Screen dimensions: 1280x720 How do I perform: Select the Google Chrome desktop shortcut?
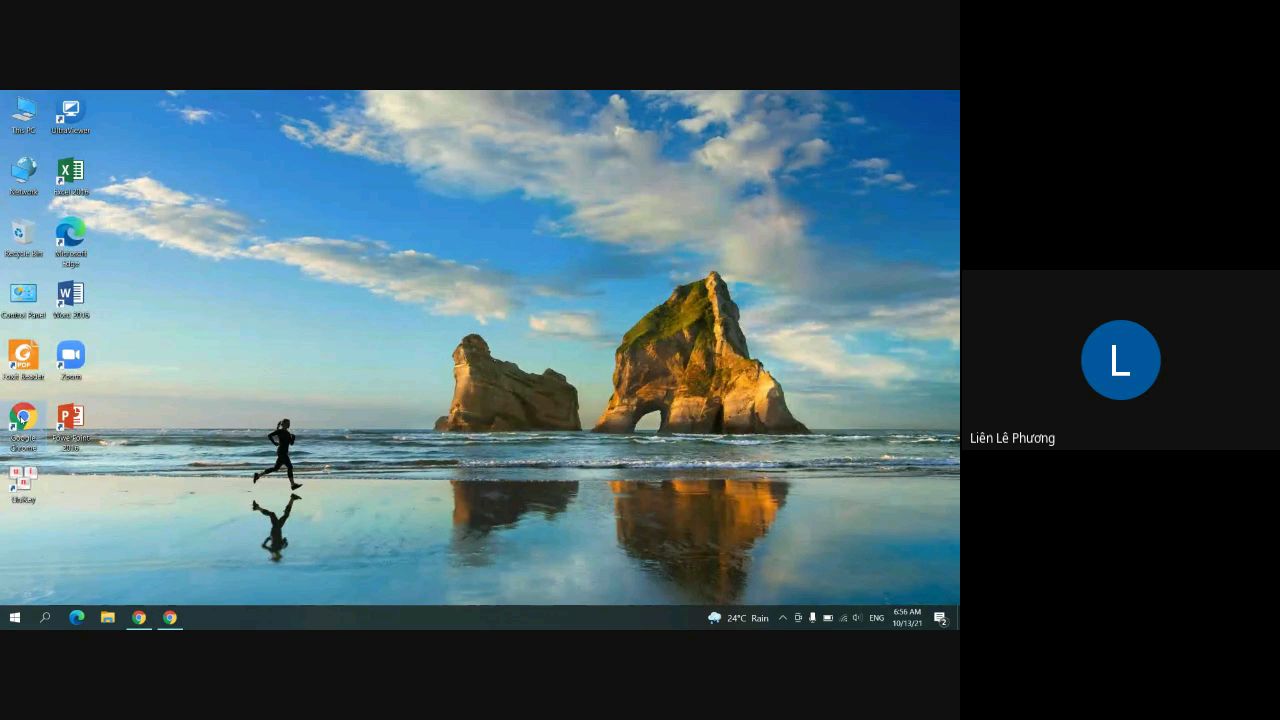pyautogui.click(x=23, y=419)
